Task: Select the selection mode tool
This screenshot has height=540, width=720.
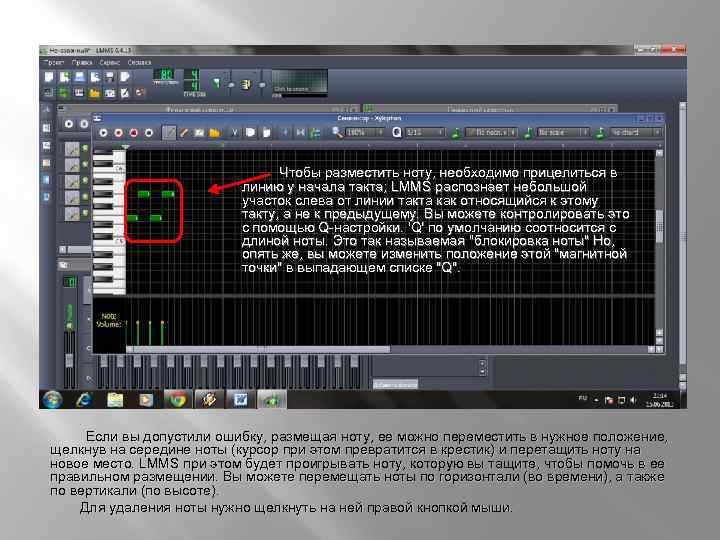Action: point(199,133)
